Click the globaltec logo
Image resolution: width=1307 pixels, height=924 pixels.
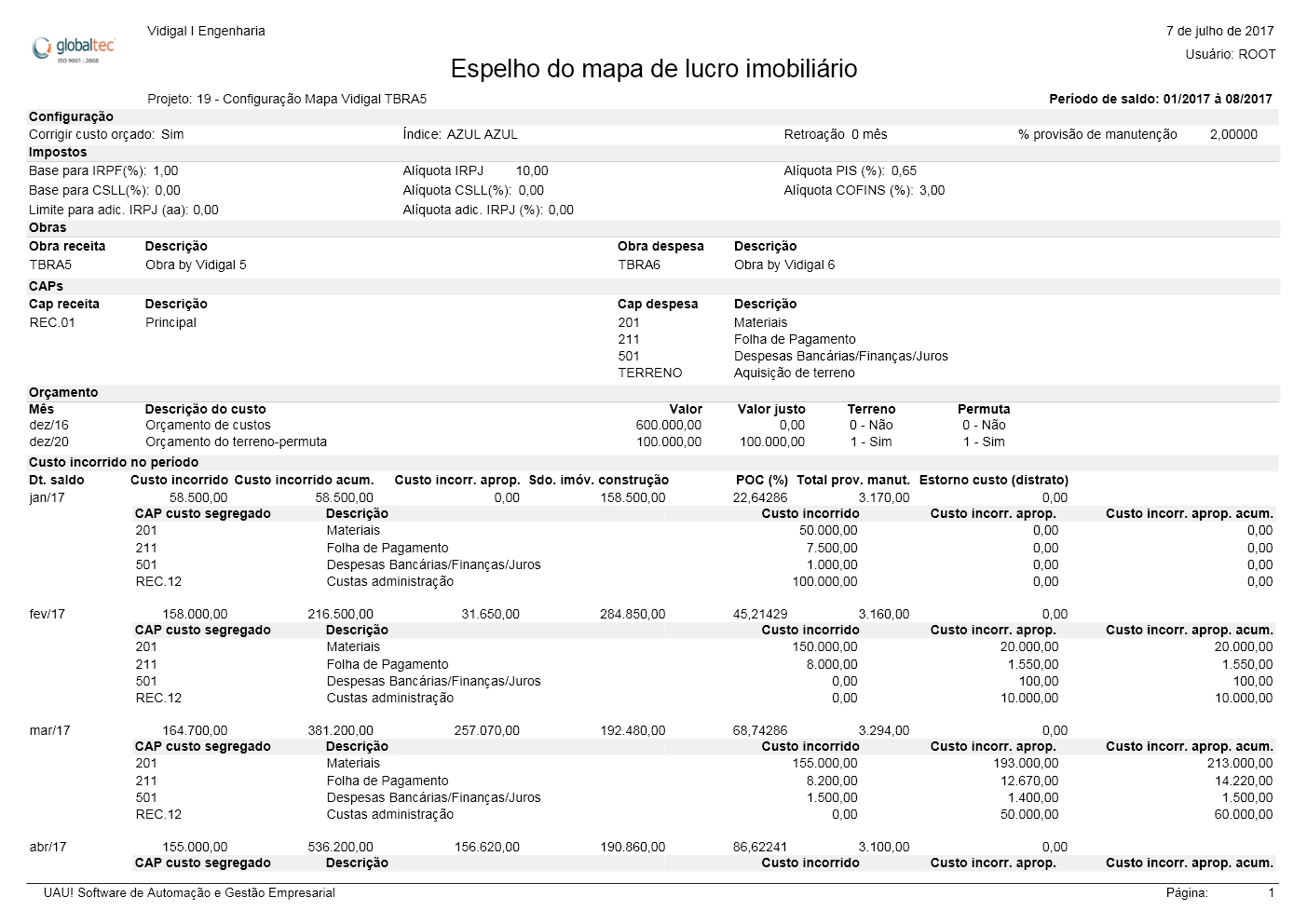74,48
